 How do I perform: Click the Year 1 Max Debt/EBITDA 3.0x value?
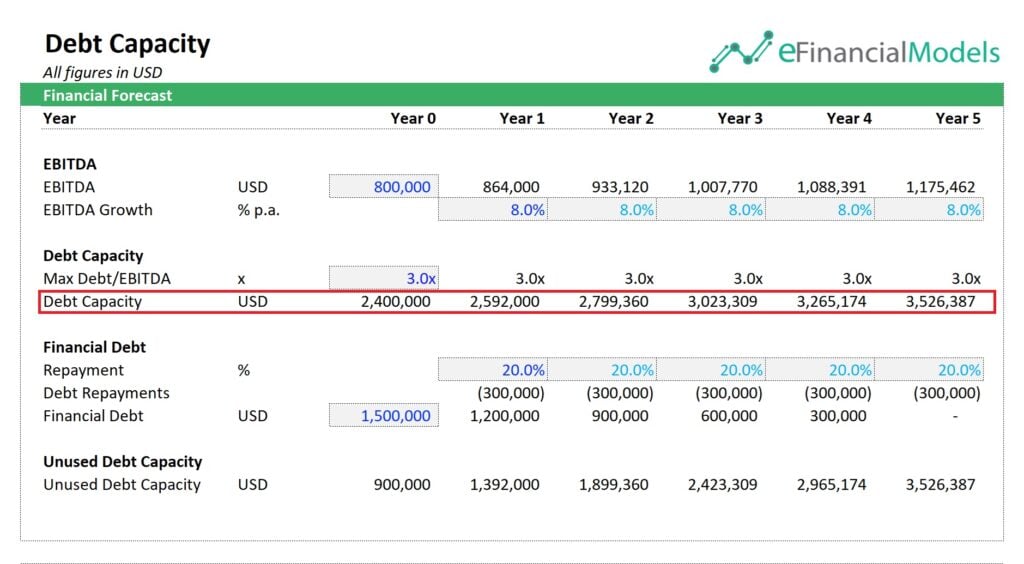(x=530, y=279)
